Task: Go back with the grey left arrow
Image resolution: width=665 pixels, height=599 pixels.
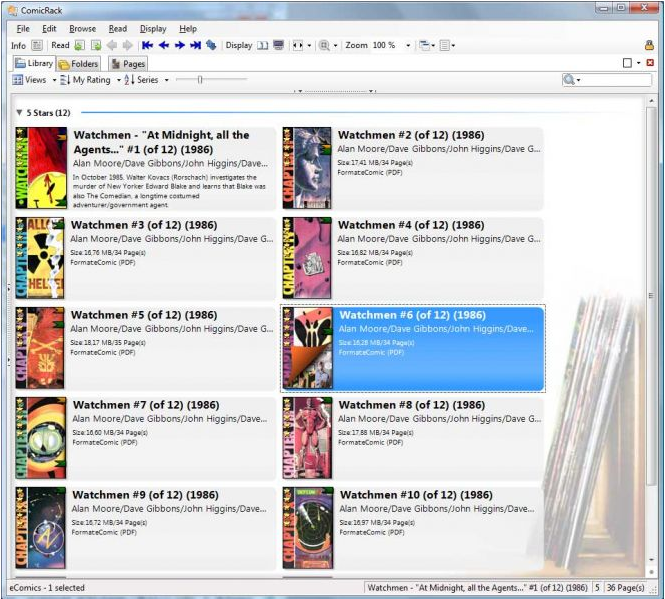Action: tap(112, 45)
